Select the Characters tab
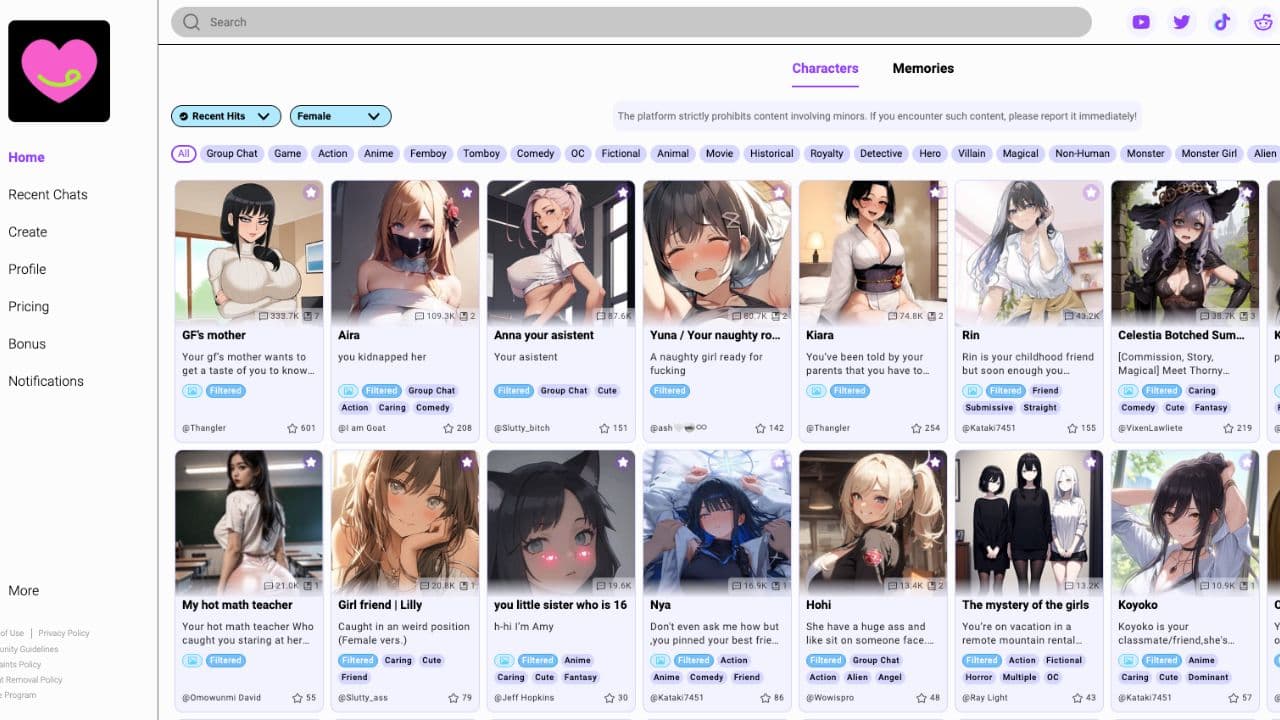Screen dimensions: 1280x720 pyautogui.click(x=825, y=68)
